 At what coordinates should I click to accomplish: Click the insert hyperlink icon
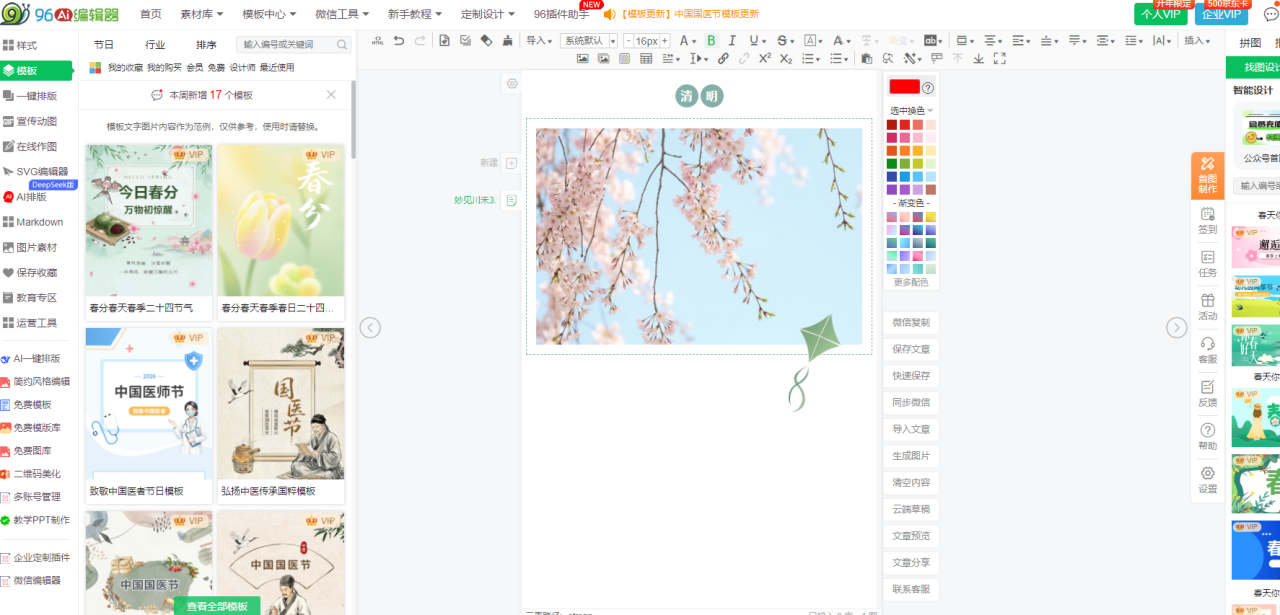tap(723, 59)
